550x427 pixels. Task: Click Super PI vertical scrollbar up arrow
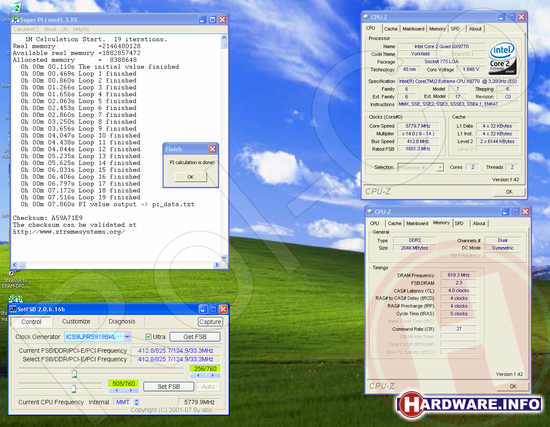click(224, 37)
